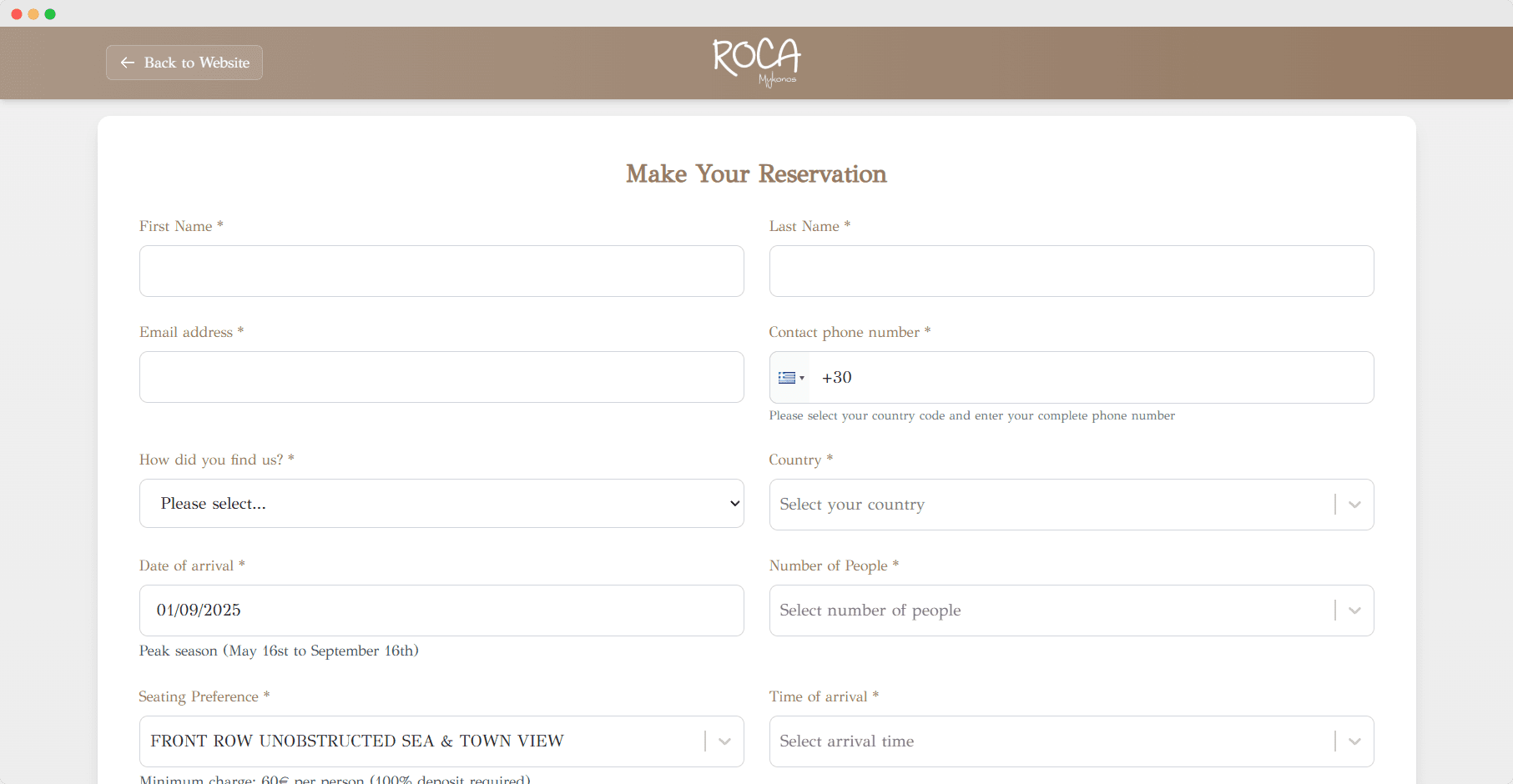Click the 'Contact phone number *' label
This screenshot has height=784, width=1513.
[x=850, y=332]
